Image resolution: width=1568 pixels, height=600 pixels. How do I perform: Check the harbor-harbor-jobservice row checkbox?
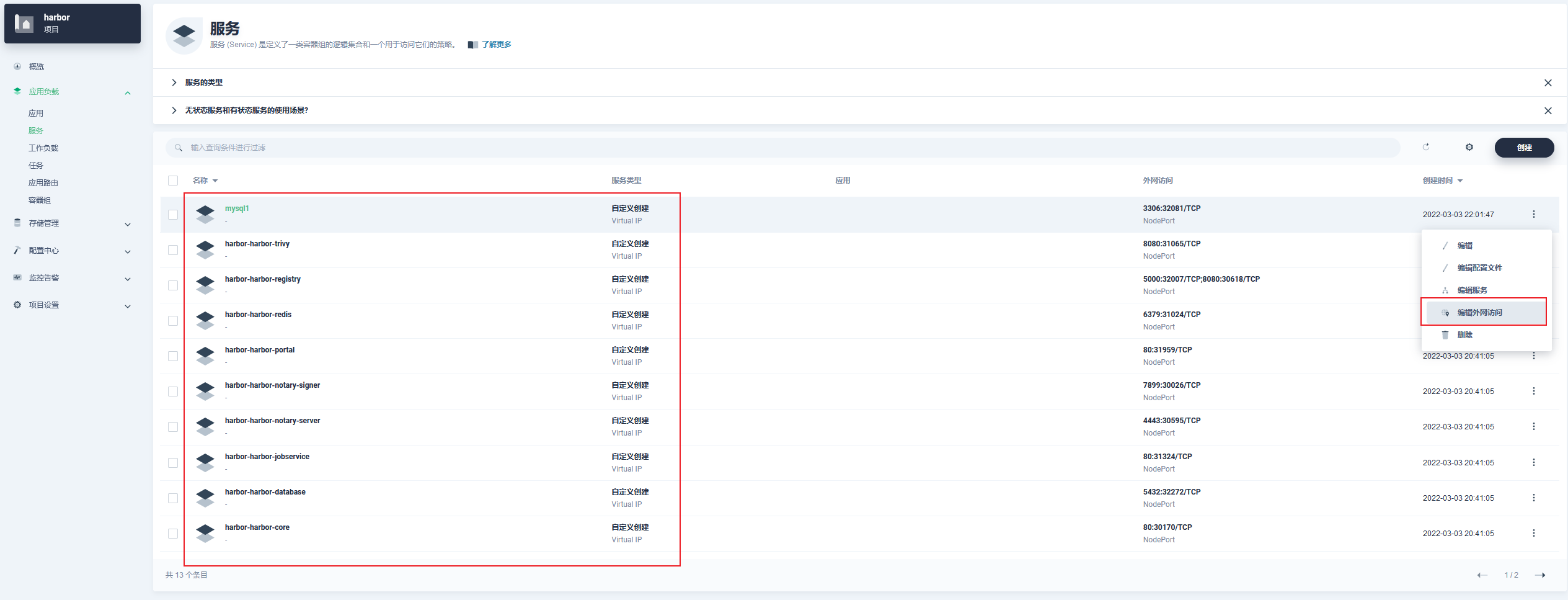[173, 463]
